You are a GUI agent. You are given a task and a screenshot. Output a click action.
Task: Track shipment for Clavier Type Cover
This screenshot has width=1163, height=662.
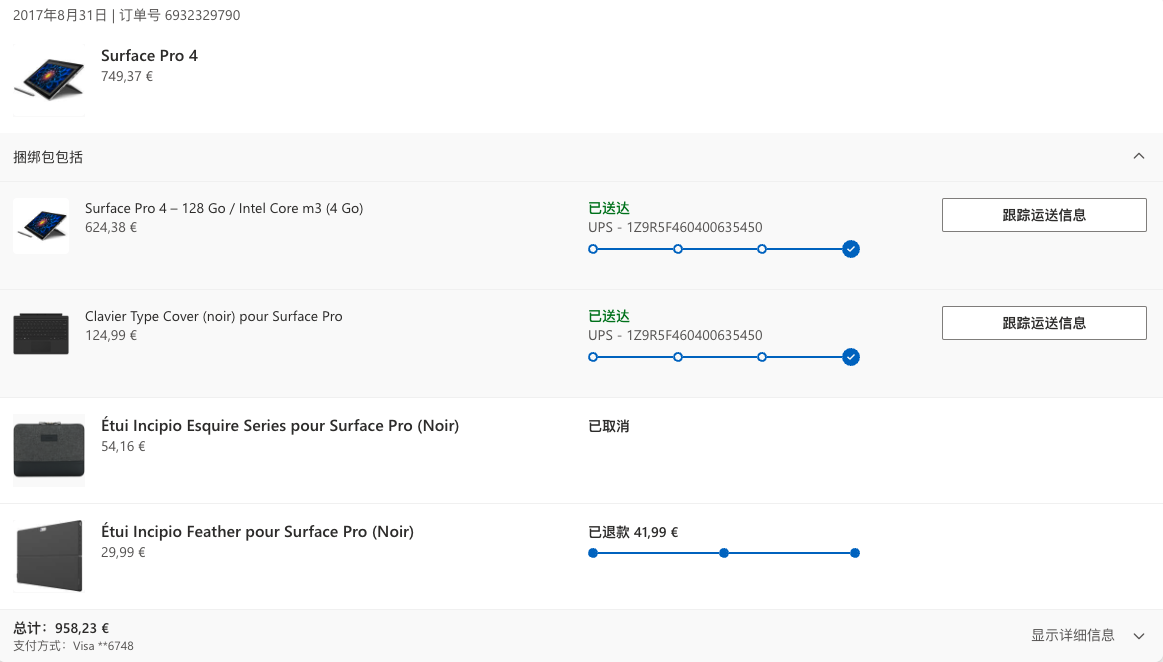[x=1044, y=323]
